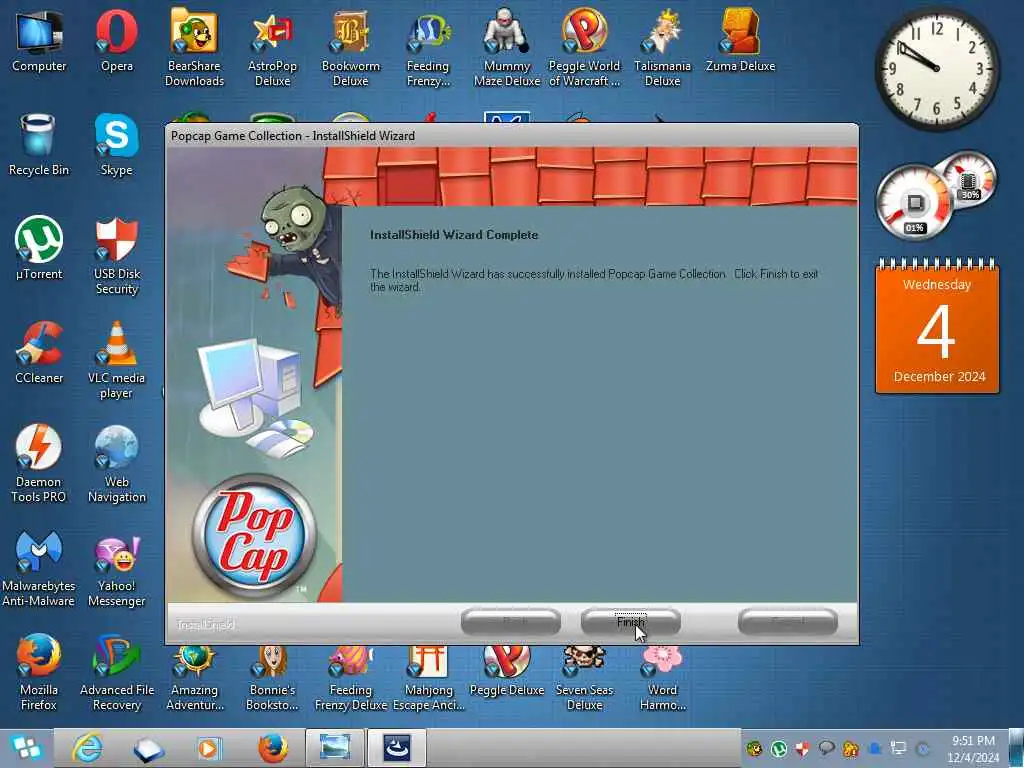Select the Advanced File Recovery icon

[117, 671]
